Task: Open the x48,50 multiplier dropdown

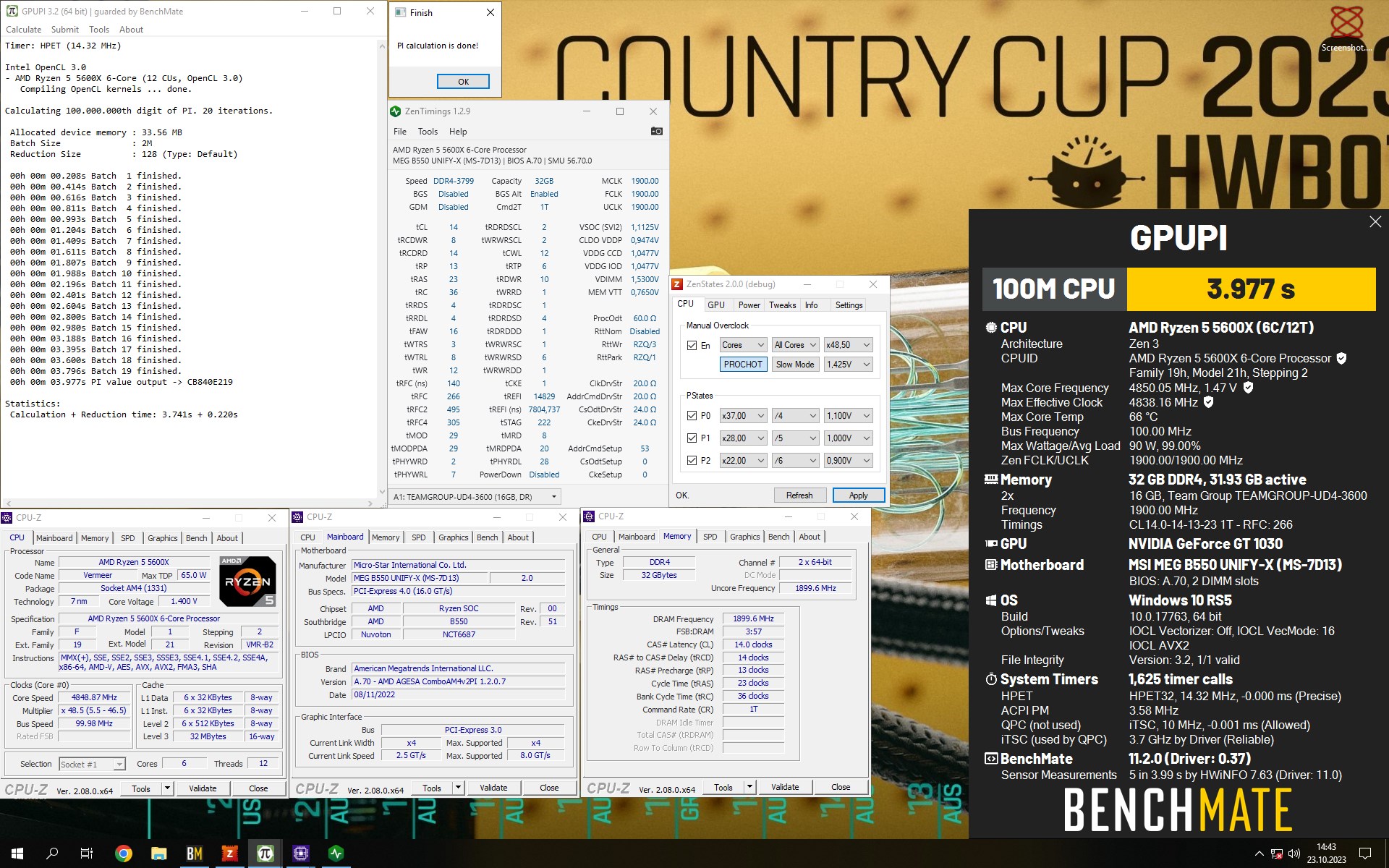Action: [x=848, y=345]
